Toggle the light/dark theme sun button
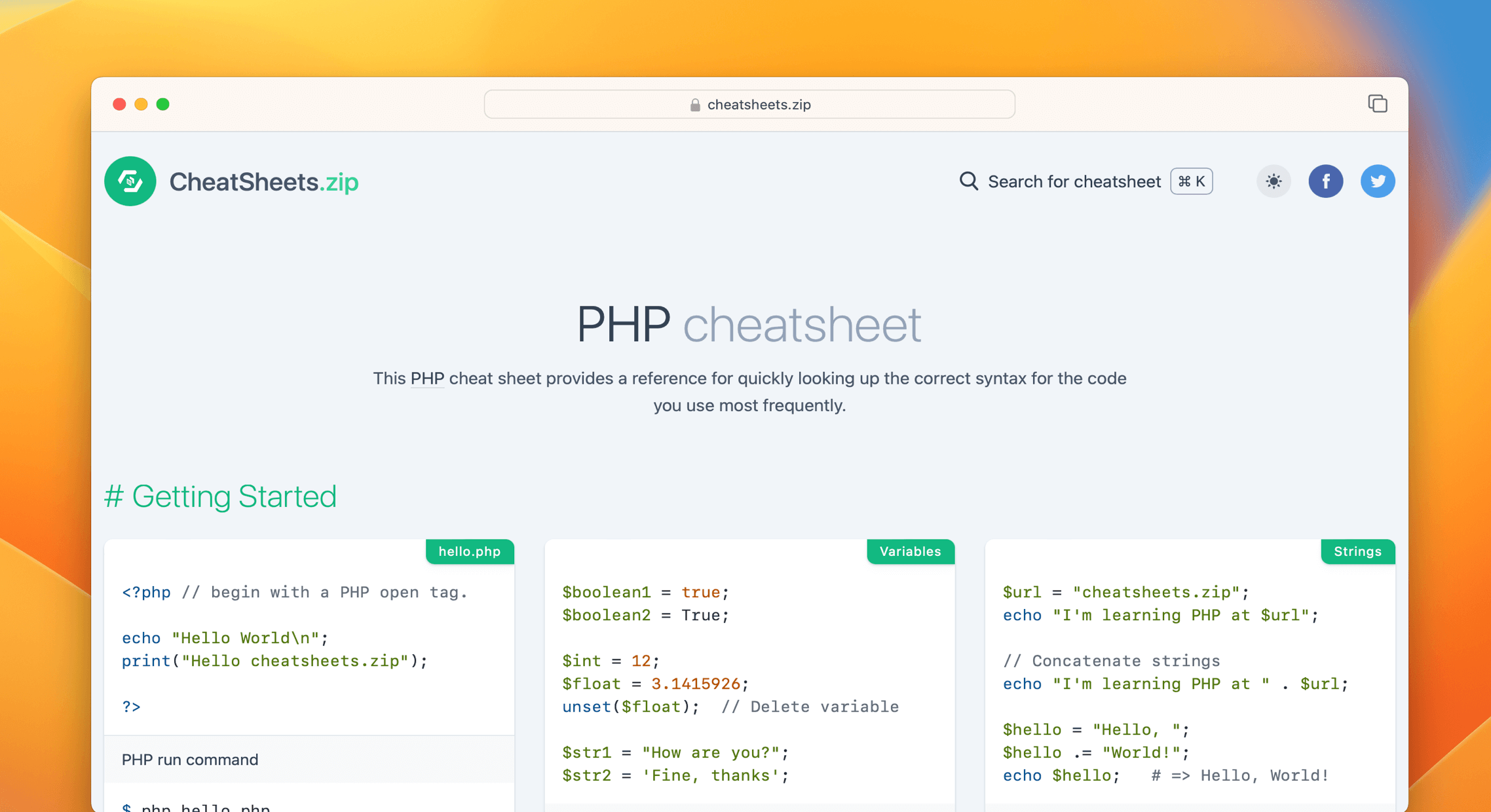Viewport: 1491px width, 812px height. [x=1273, y=181]
